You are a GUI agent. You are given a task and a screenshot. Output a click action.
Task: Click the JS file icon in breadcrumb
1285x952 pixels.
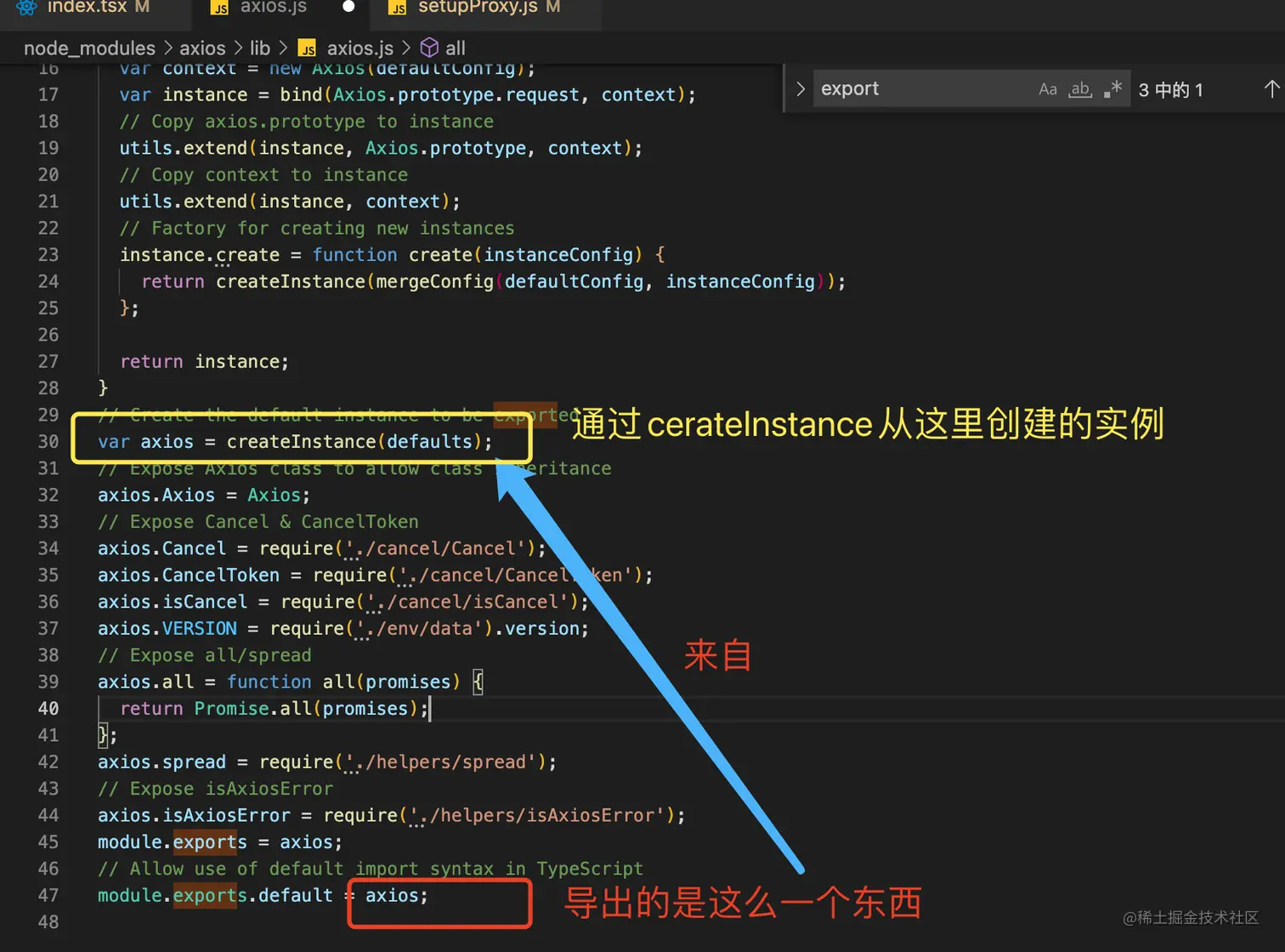click(307, 48)
